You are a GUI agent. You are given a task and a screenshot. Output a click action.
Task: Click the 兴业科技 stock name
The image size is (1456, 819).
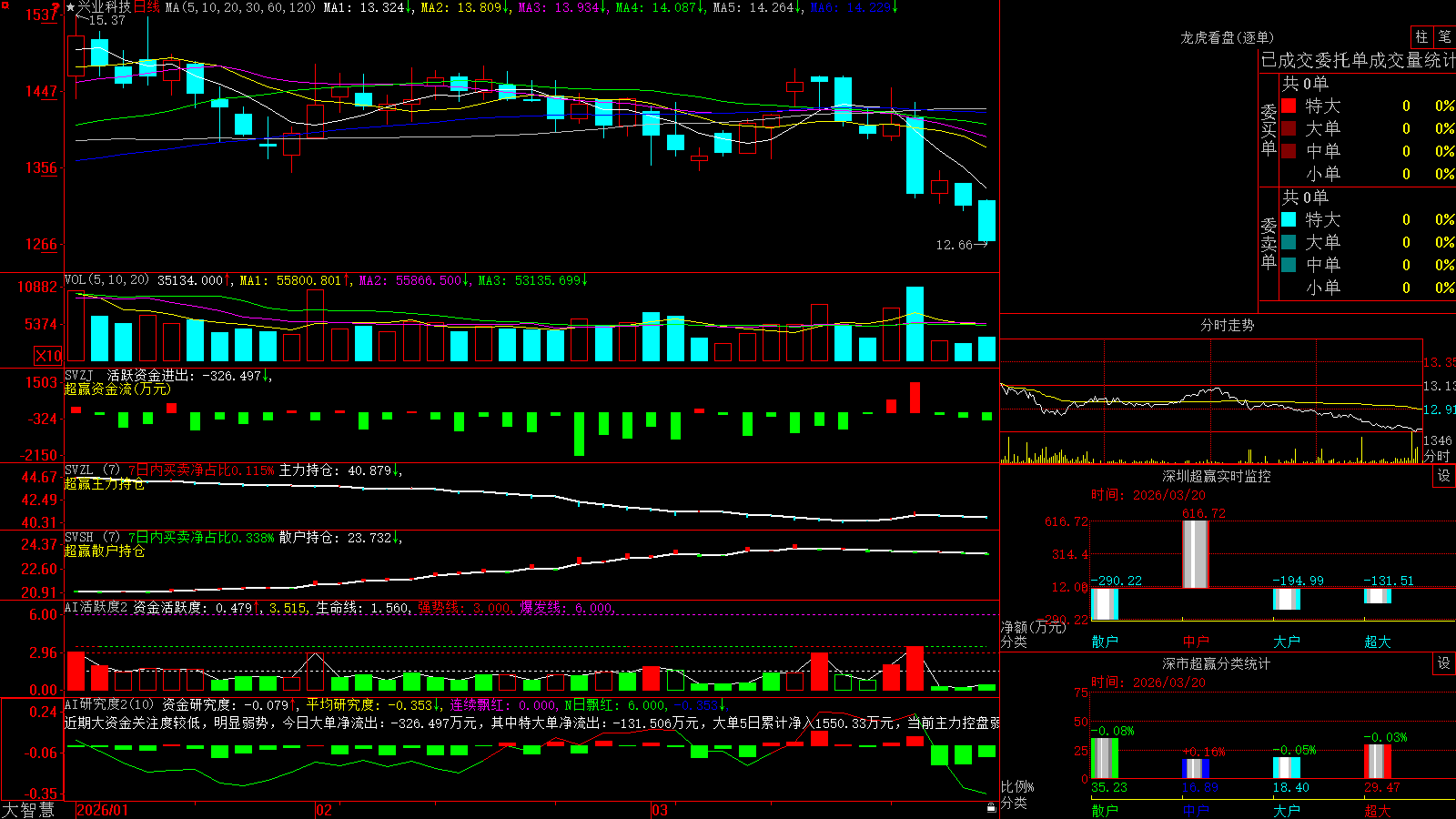[105, 7]
